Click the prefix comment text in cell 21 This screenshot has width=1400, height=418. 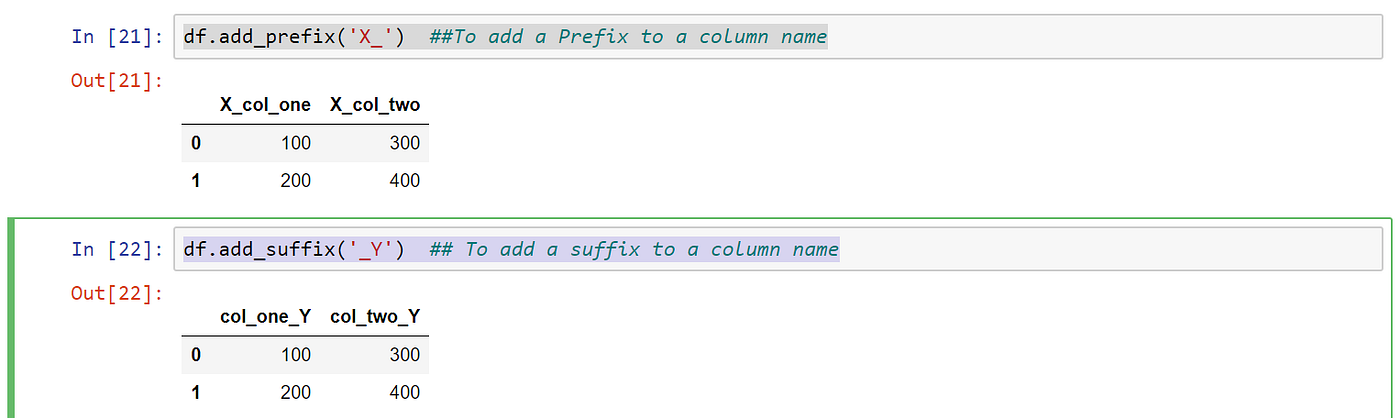pyautogui.click(x=628, y=37)
